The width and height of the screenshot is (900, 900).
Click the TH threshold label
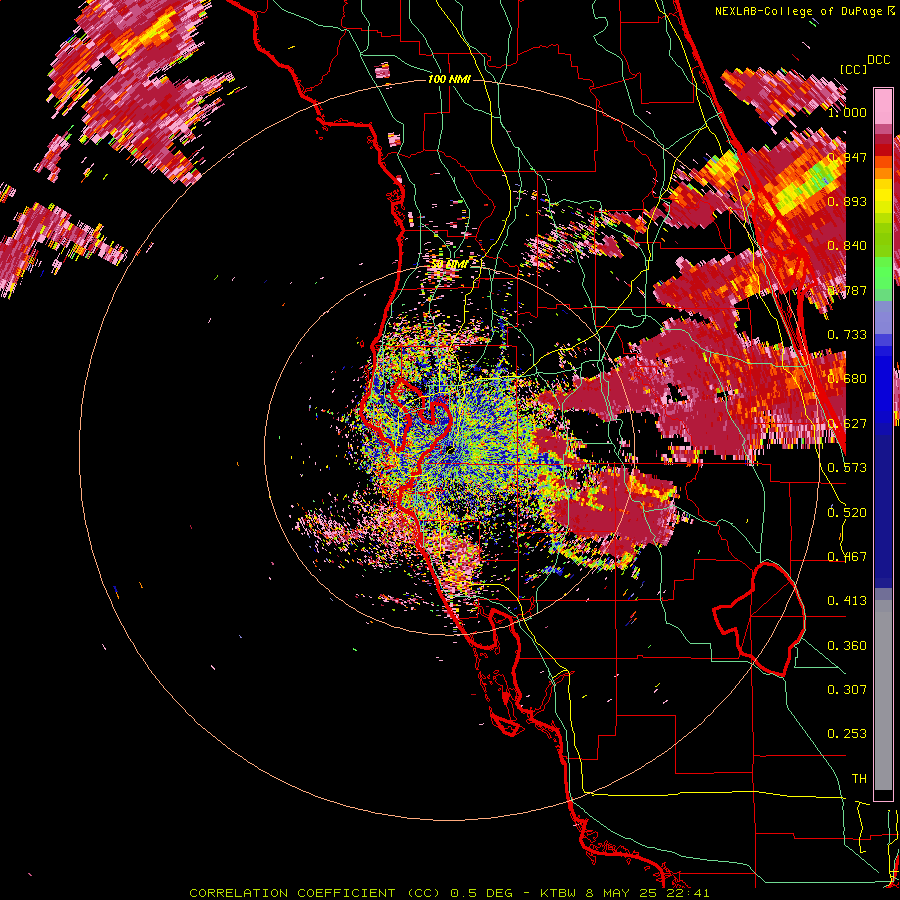pos(859,778)
